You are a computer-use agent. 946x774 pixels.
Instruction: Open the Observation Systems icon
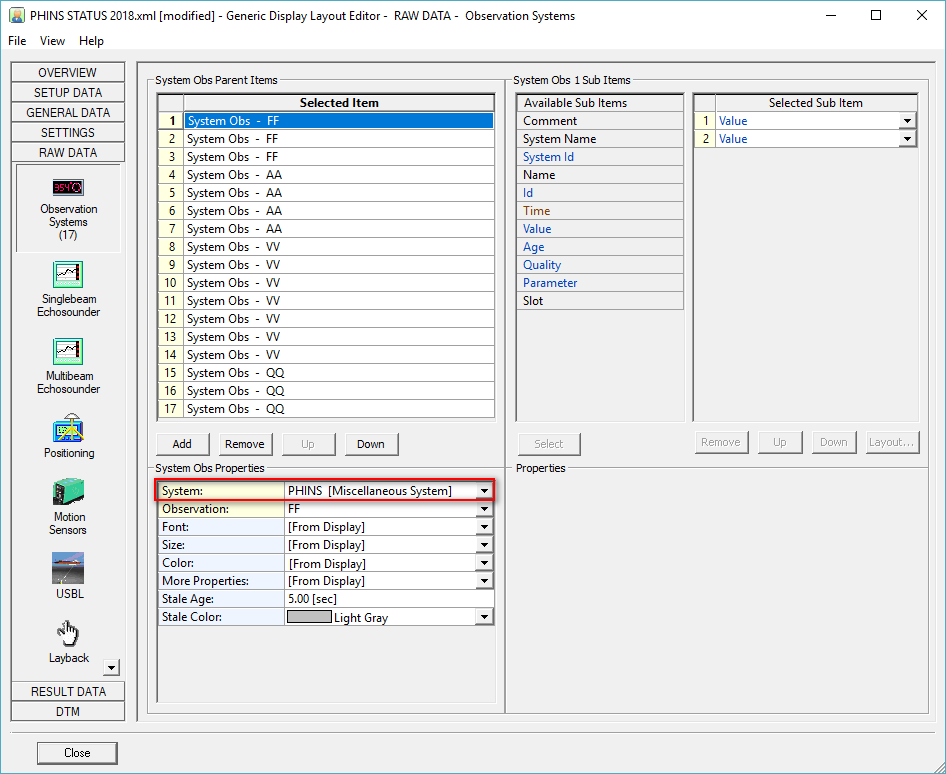pos(68,188)
